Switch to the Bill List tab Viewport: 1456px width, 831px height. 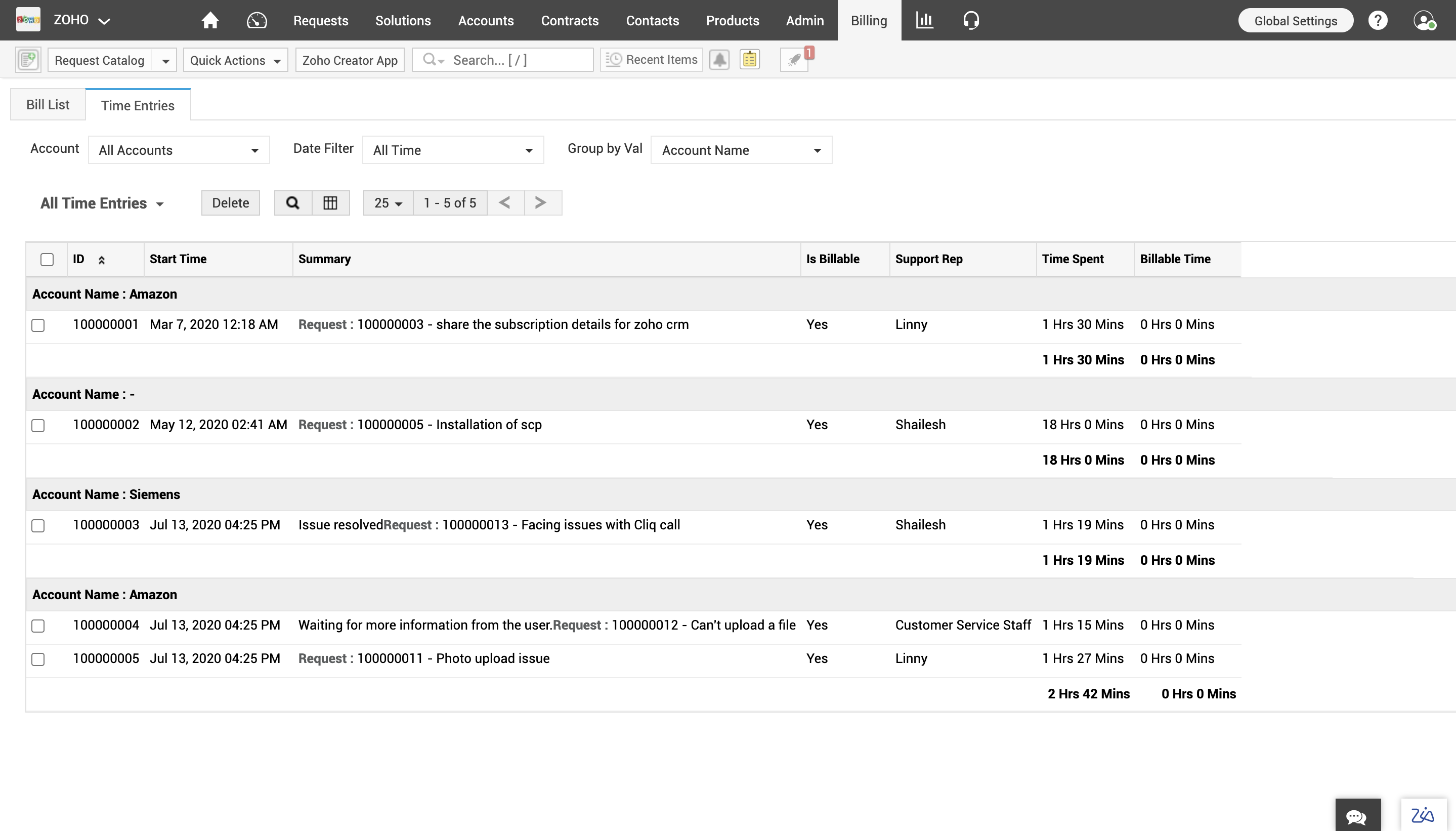pyautogui.click(x=48, y=105)
